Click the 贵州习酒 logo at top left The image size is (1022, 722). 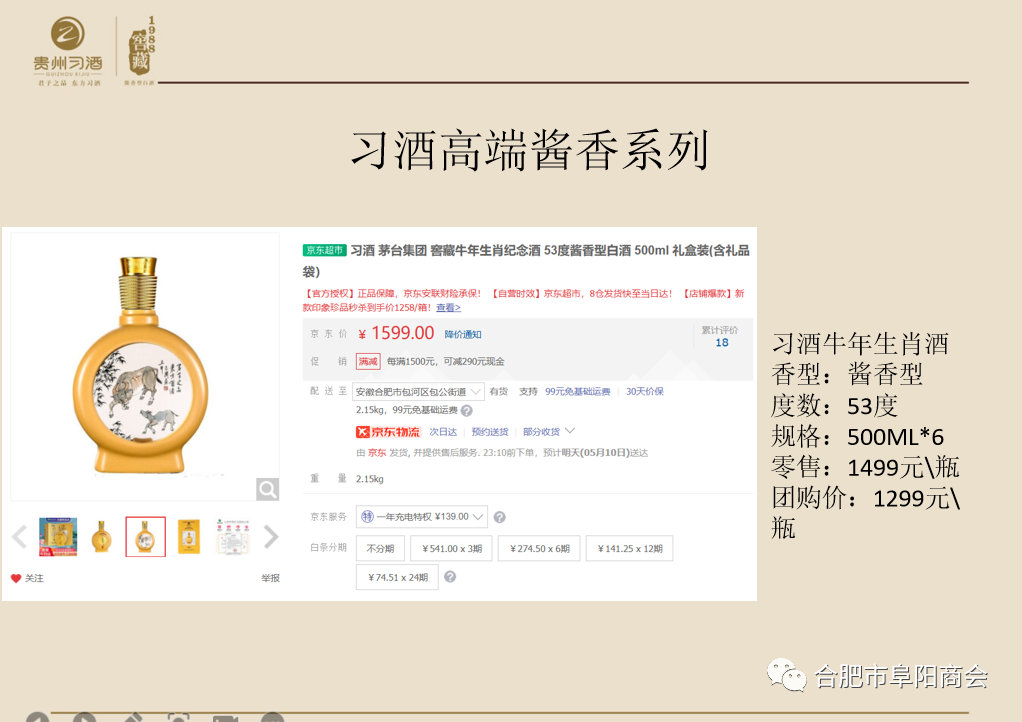68,51
